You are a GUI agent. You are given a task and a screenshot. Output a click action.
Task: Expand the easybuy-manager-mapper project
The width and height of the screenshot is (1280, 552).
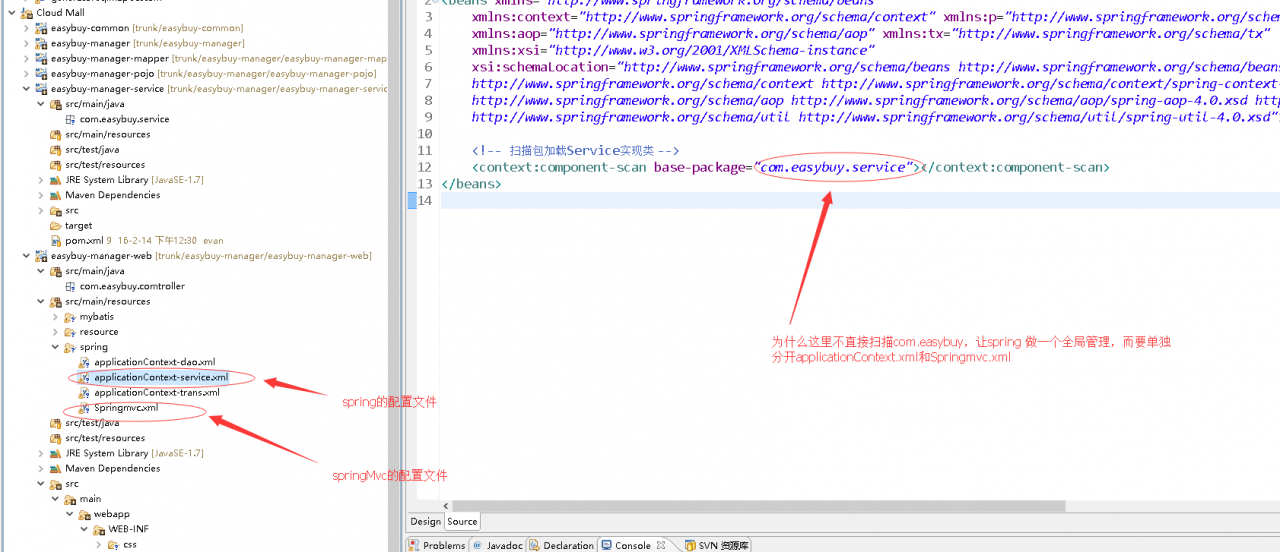27,59
